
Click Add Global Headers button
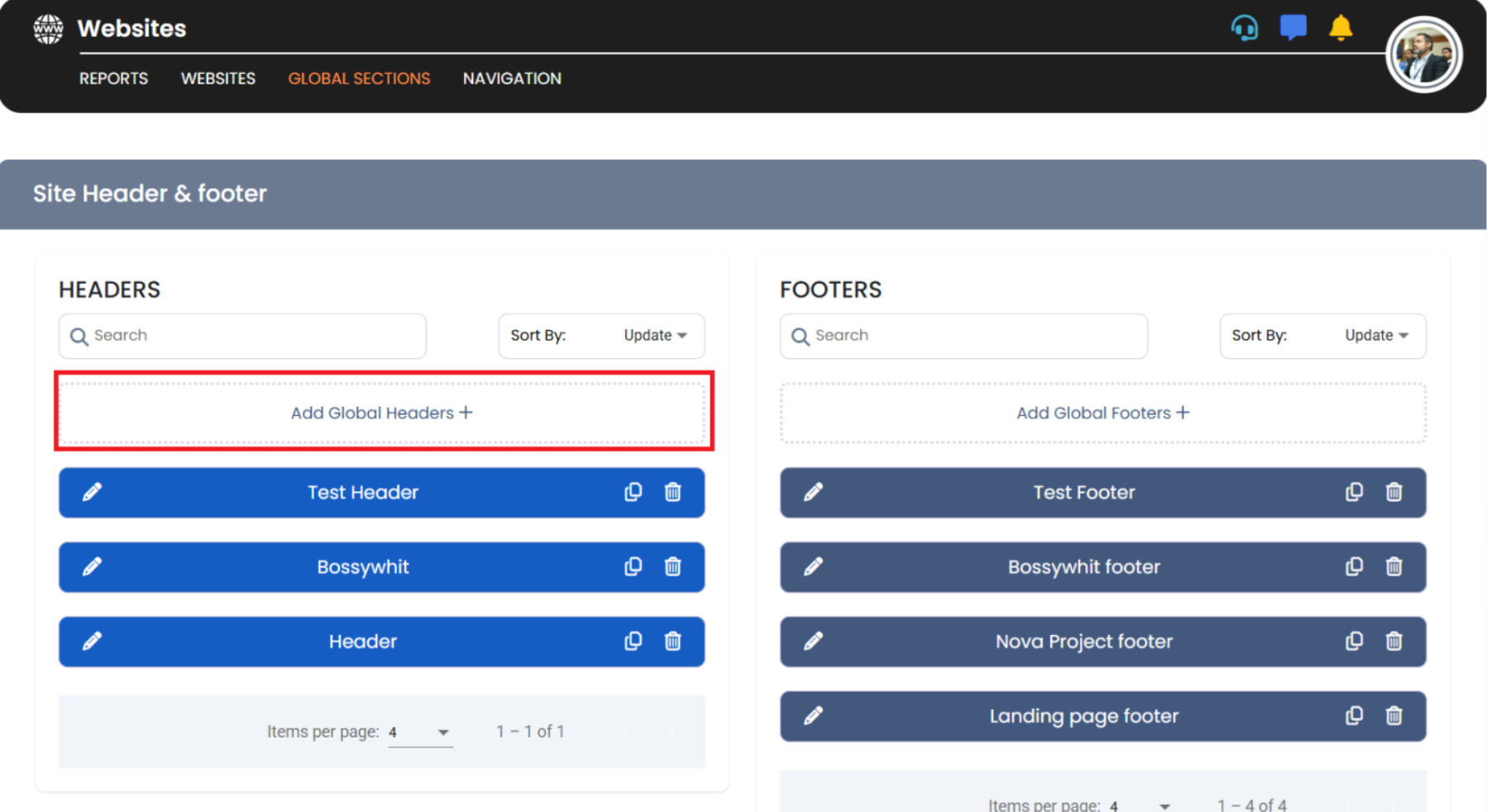(x=382, y=413)
